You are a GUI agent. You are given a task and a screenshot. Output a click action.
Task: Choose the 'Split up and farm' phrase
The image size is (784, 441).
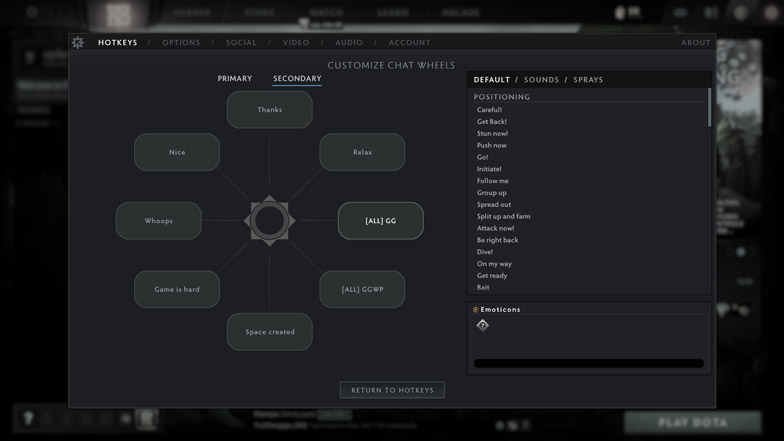coord(504,216)
